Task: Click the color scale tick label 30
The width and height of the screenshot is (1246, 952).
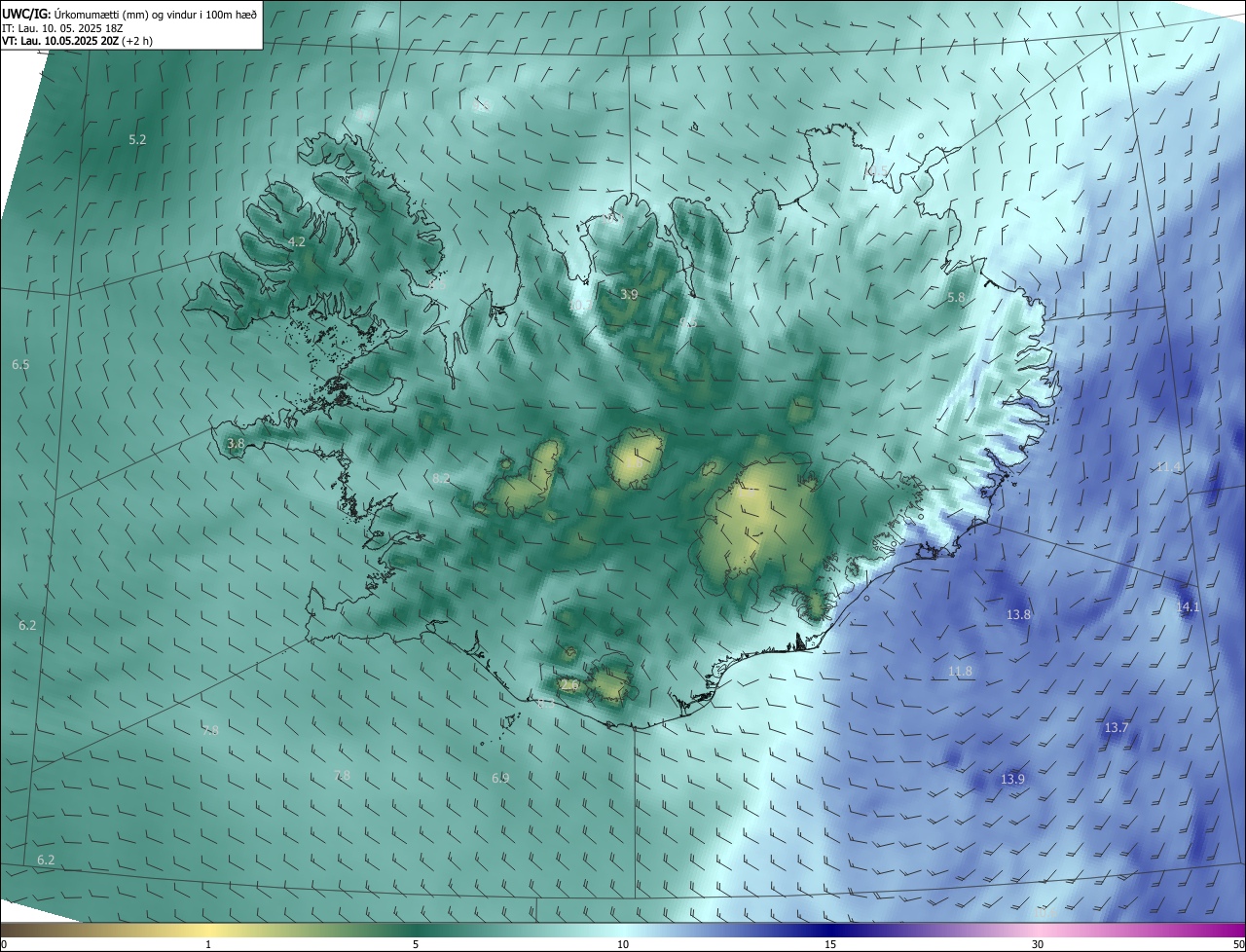Action: (1038, 944)
